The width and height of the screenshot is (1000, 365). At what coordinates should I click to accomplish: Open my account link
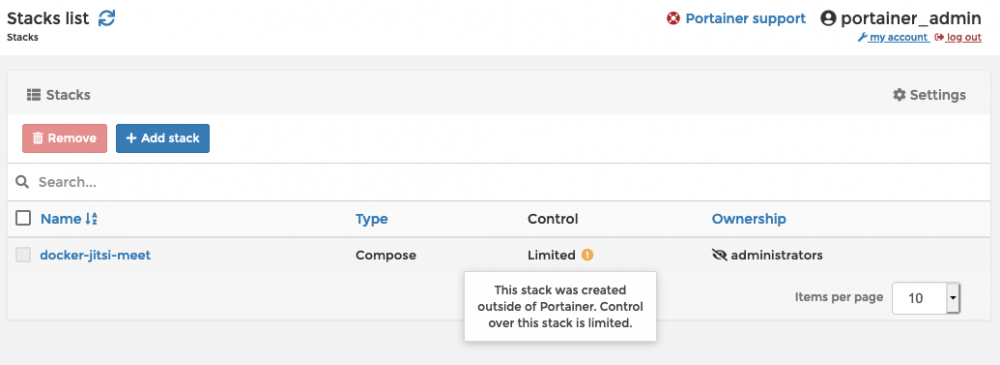[x=892, y=38]
